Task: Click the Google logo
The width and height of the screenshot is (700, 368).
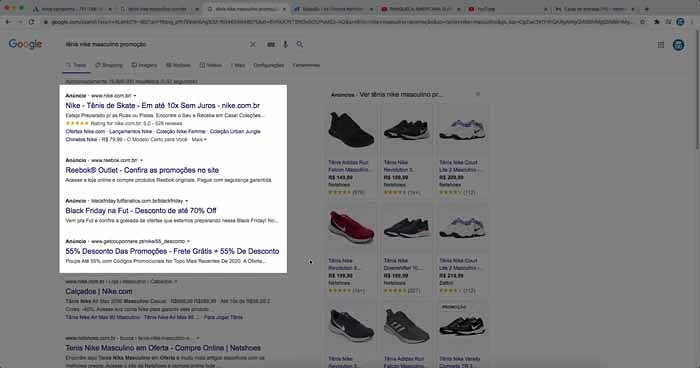Action: [25, 44]
